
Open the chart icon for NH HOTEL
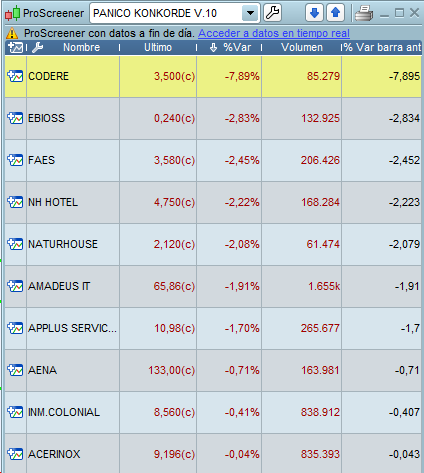click(x=15, y=202)
